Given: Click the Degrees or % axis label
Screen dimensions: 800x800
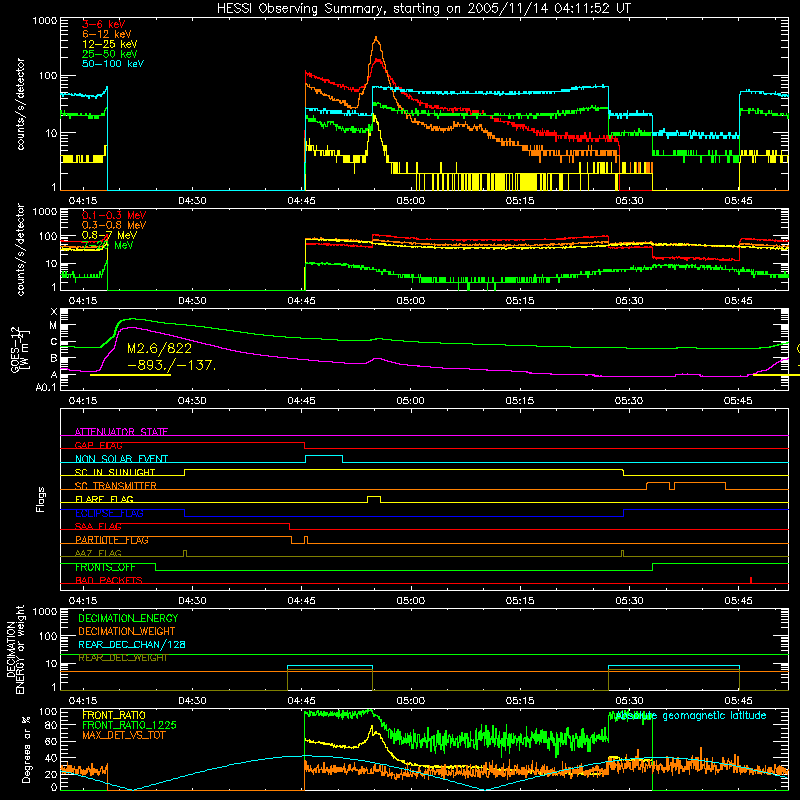Looking at the screenshot, I should tap(26, 749).
